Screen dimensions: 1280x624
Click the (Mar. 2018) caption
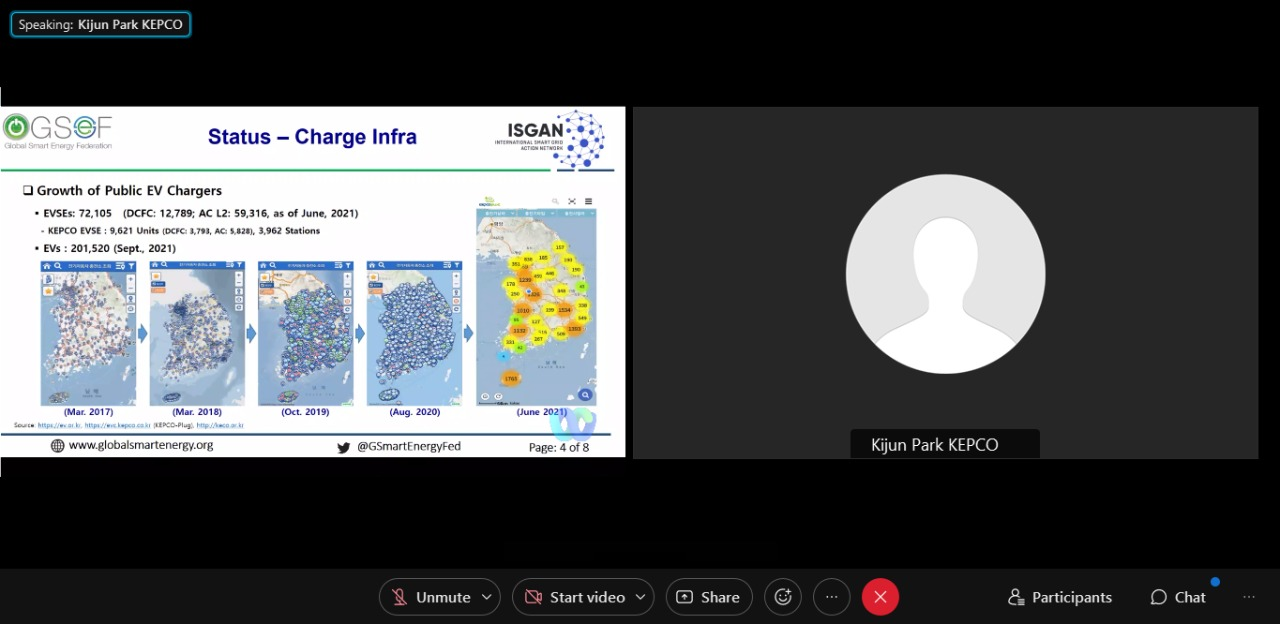click(197, 412)
